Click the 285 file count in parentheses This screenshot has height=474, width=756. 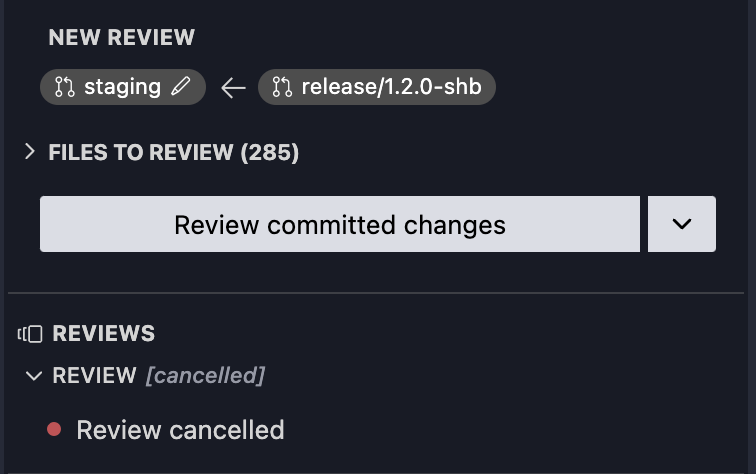(270, 152)
